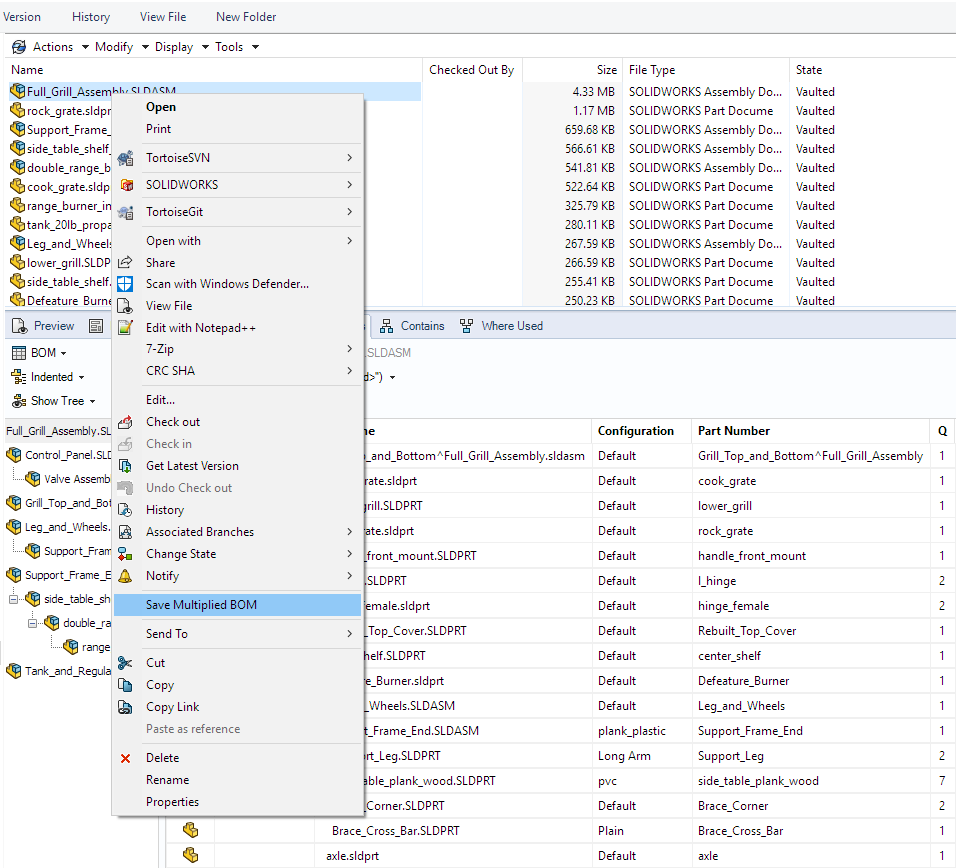Click the Version toolbar button

[22, 17]
